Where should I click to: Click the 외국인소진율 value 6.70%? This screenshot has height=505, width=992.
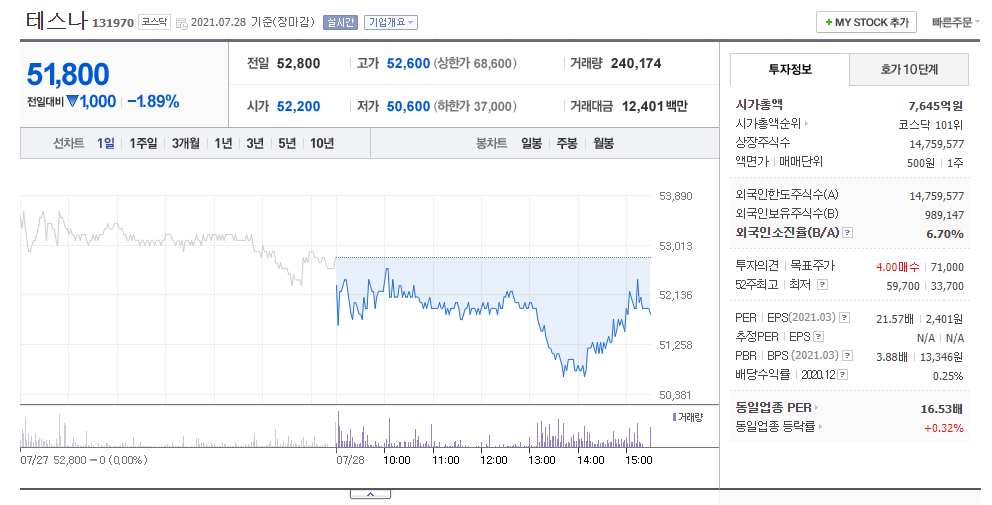point(945,234)
